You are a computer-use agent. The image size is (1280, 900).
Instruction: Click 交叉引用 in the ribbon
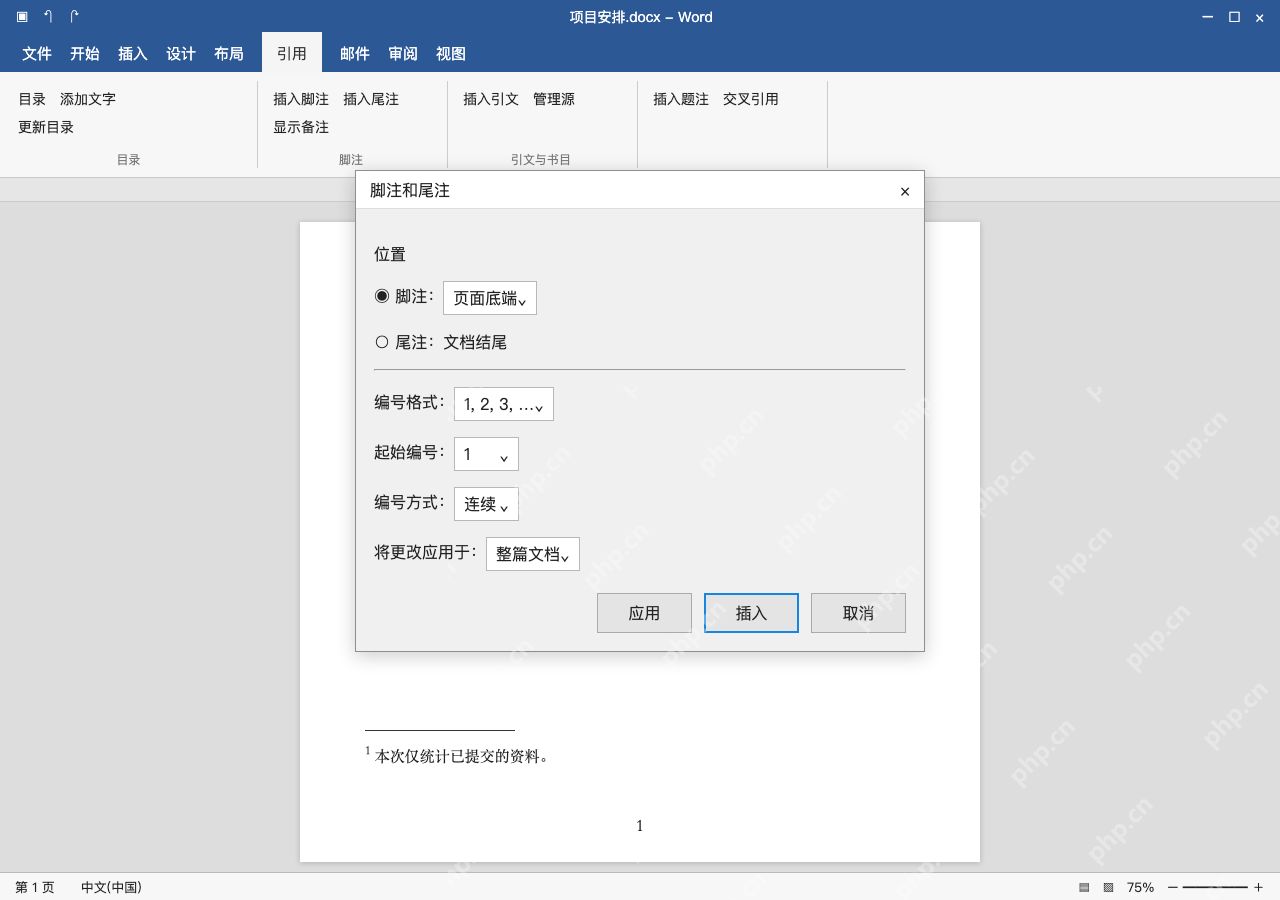point(751,99)
